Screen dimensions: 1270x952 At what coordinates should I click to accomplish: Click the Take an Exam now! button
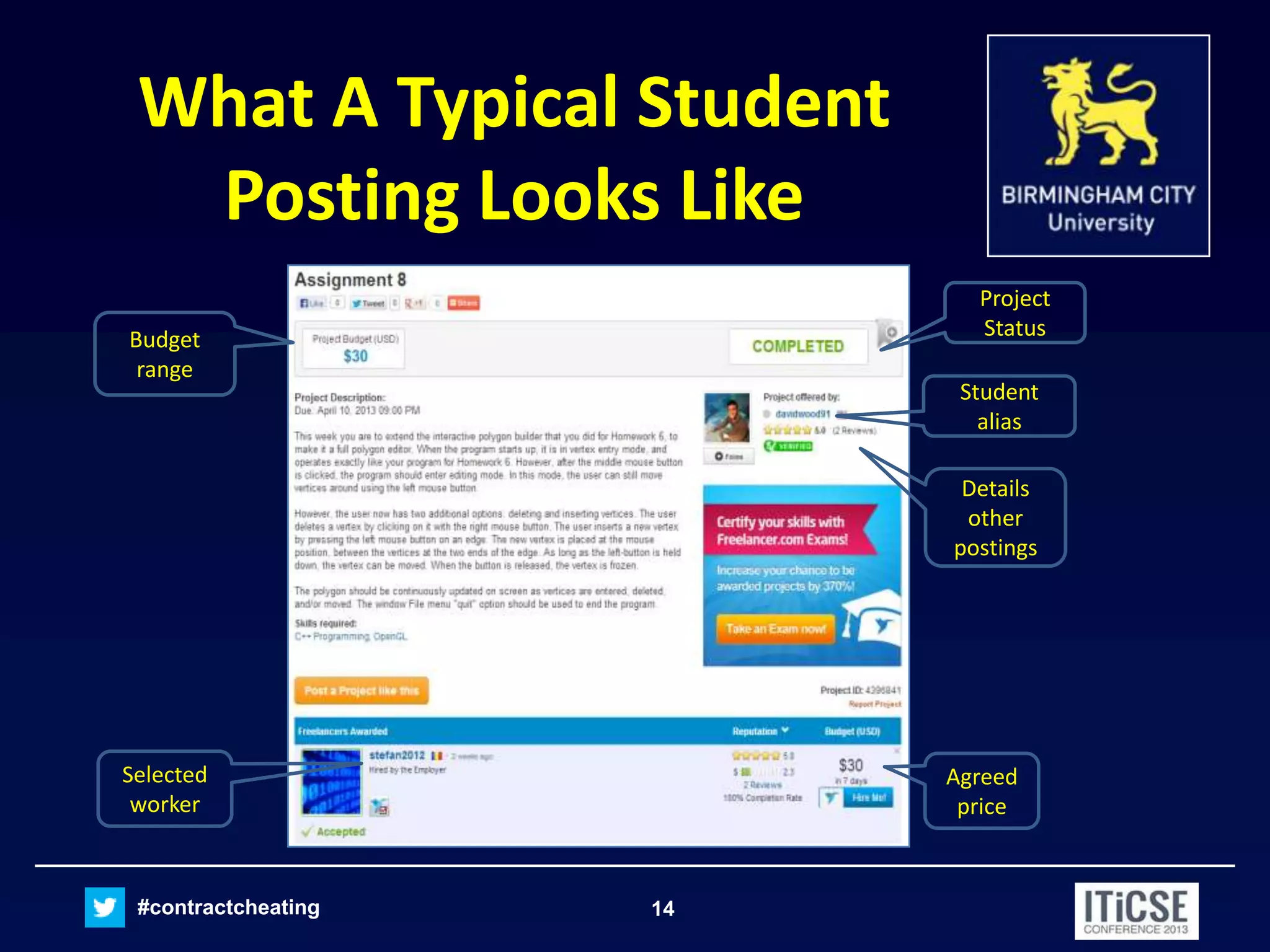[776, 629]
